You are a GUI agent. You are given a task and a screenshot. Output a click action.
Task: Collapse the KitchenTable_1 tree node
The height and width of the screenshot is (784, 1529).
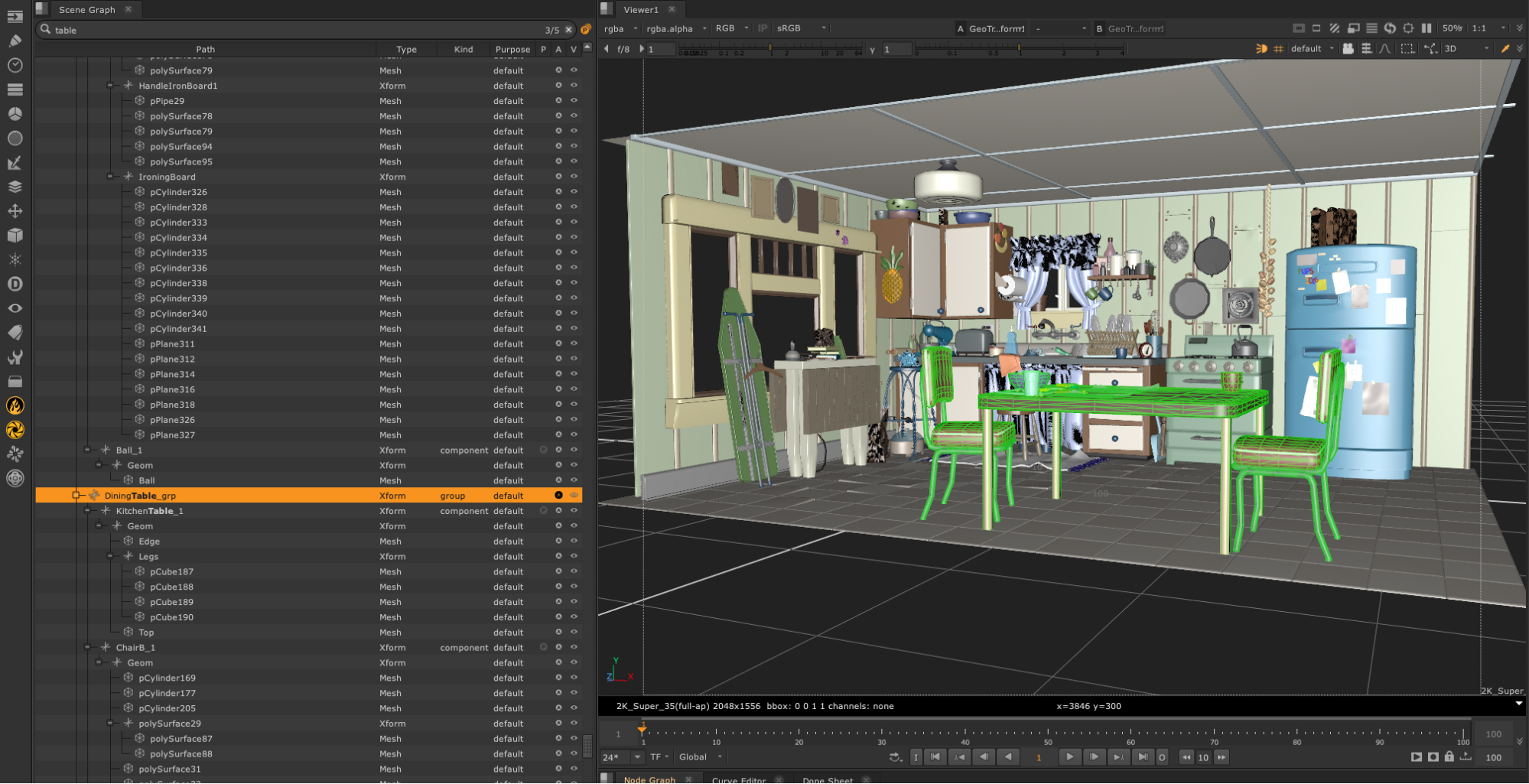[87, 511]
